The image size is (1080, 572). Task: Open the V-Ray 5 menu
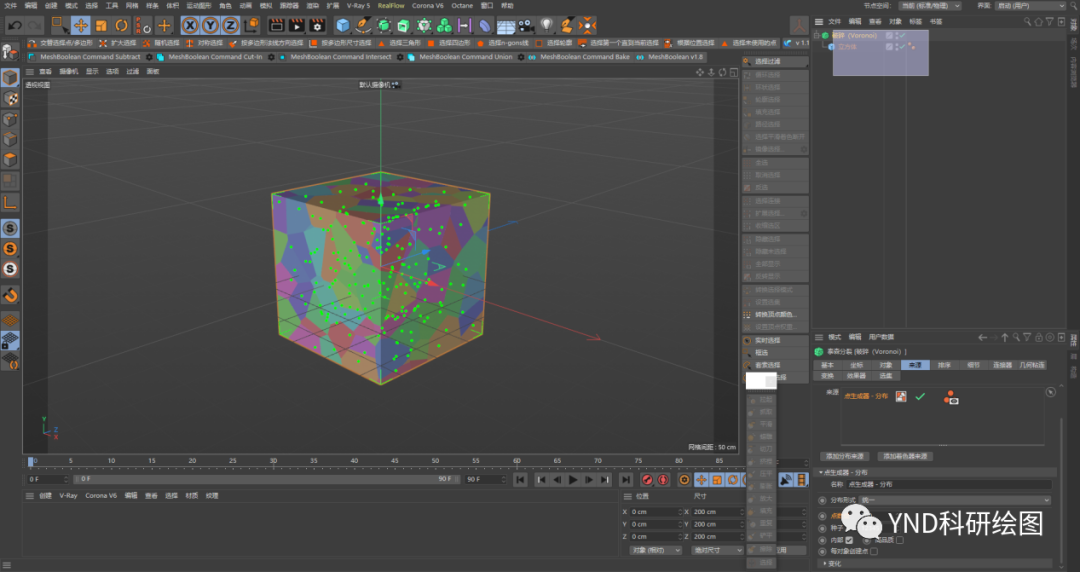(358, 6)
